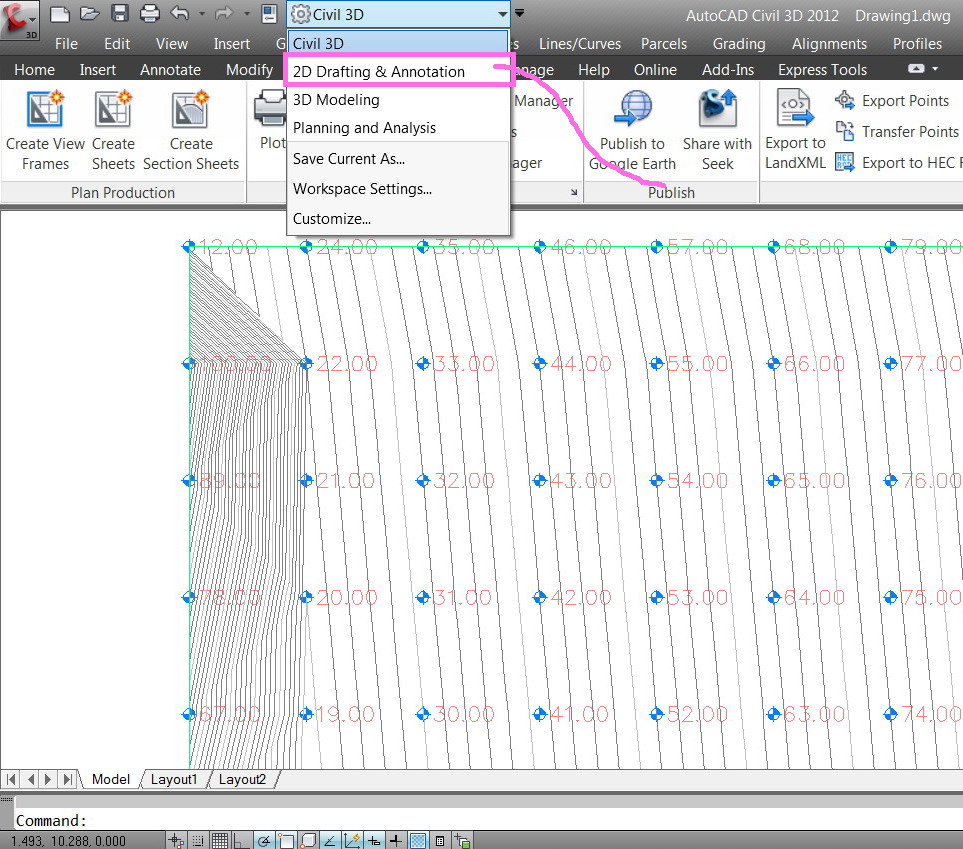
Task: Click the Create Section Sheets icon
Action: coord(190,109)
